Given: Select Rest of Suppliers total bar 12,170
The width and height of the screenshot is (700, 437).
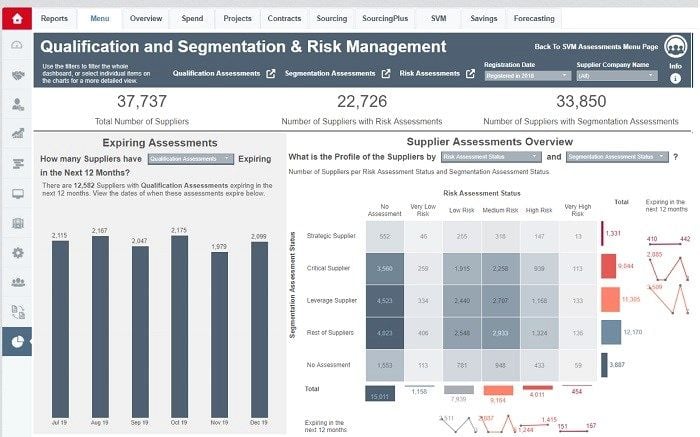Looking at the screenshot, I should click(x=611, y=332).
